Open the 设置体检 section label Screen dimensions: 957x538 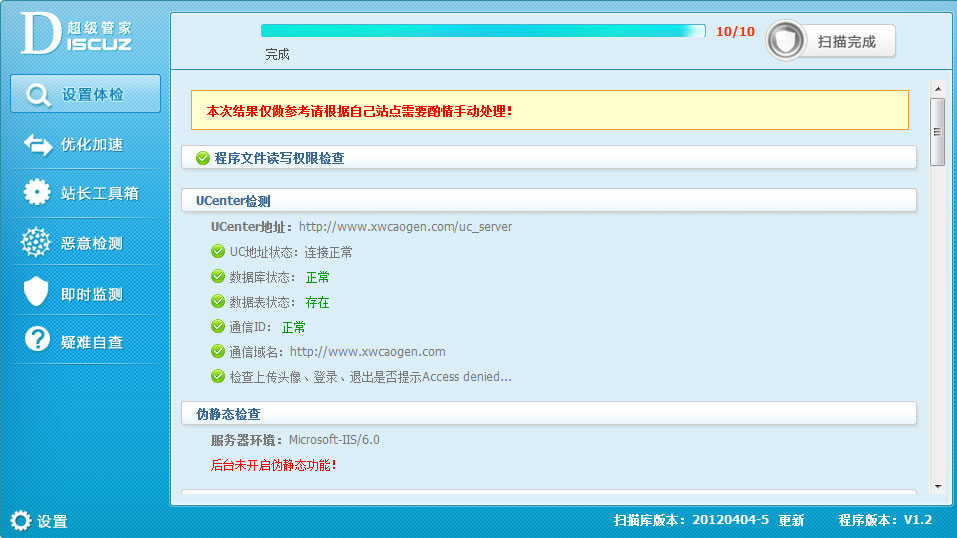(x=93, y=95)
